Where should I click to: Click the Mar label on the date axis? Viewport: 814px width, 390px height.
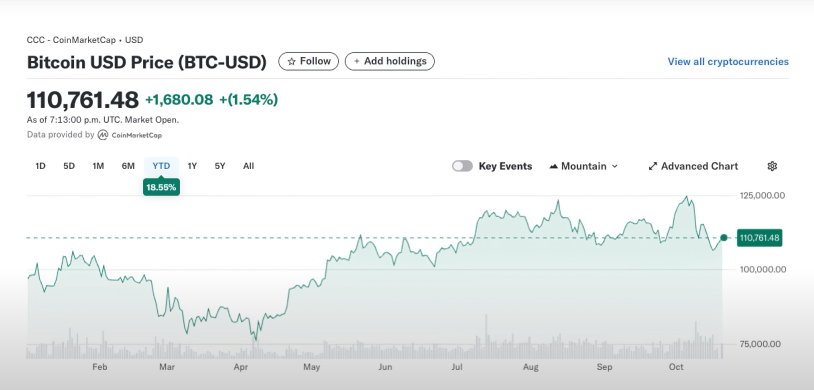coord(167,367)
